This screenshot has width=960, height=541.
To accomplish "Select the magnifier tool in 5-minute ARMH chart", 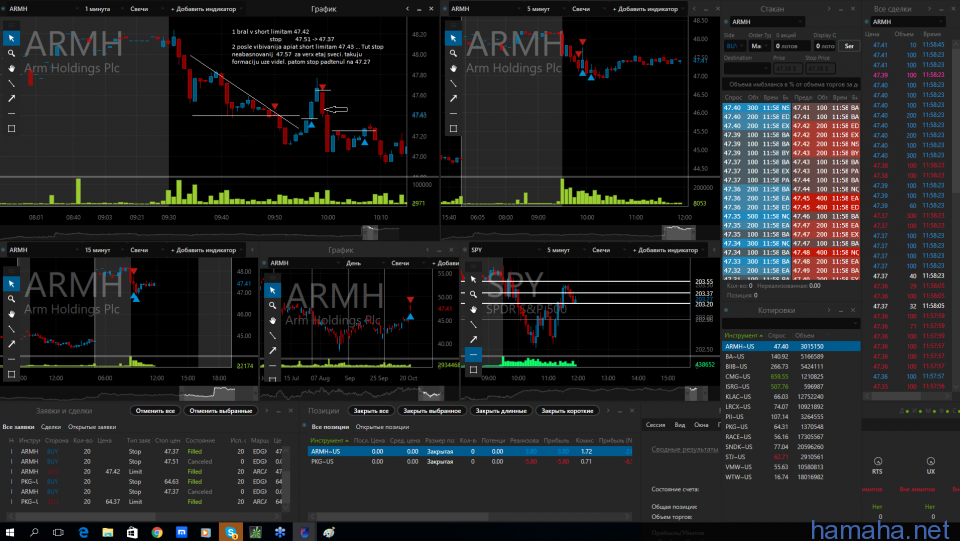I will pos(453,53).
